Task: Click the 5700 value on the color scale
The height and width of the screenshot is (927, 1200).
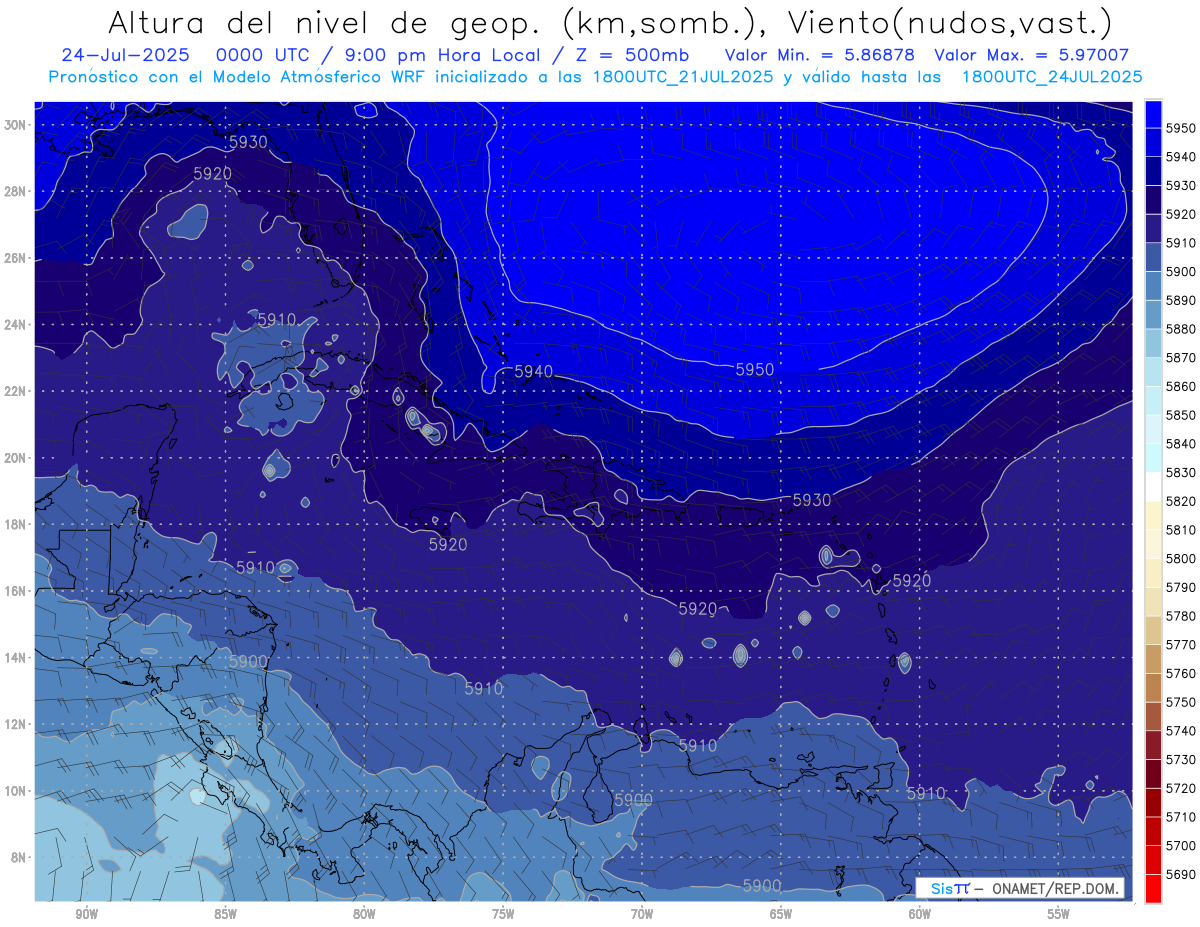Action: 1181,846
